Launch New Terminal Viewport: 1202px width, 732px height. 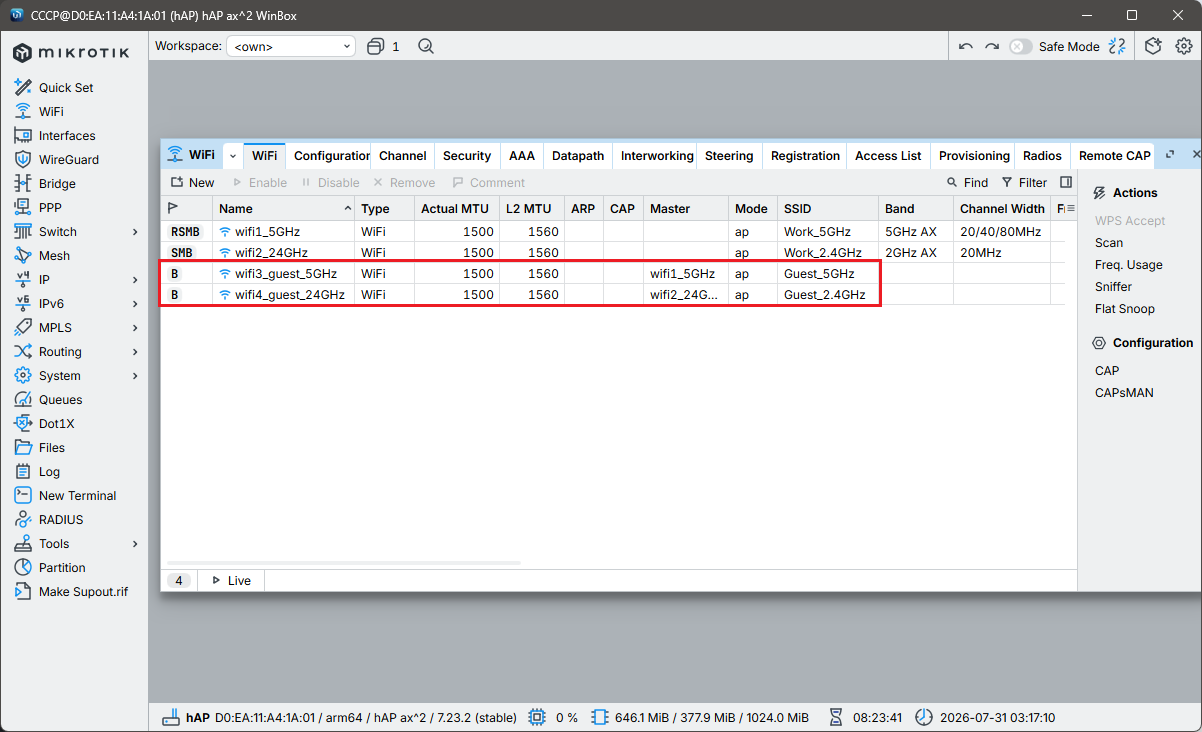pyautogui.click(x=77, y=495)
